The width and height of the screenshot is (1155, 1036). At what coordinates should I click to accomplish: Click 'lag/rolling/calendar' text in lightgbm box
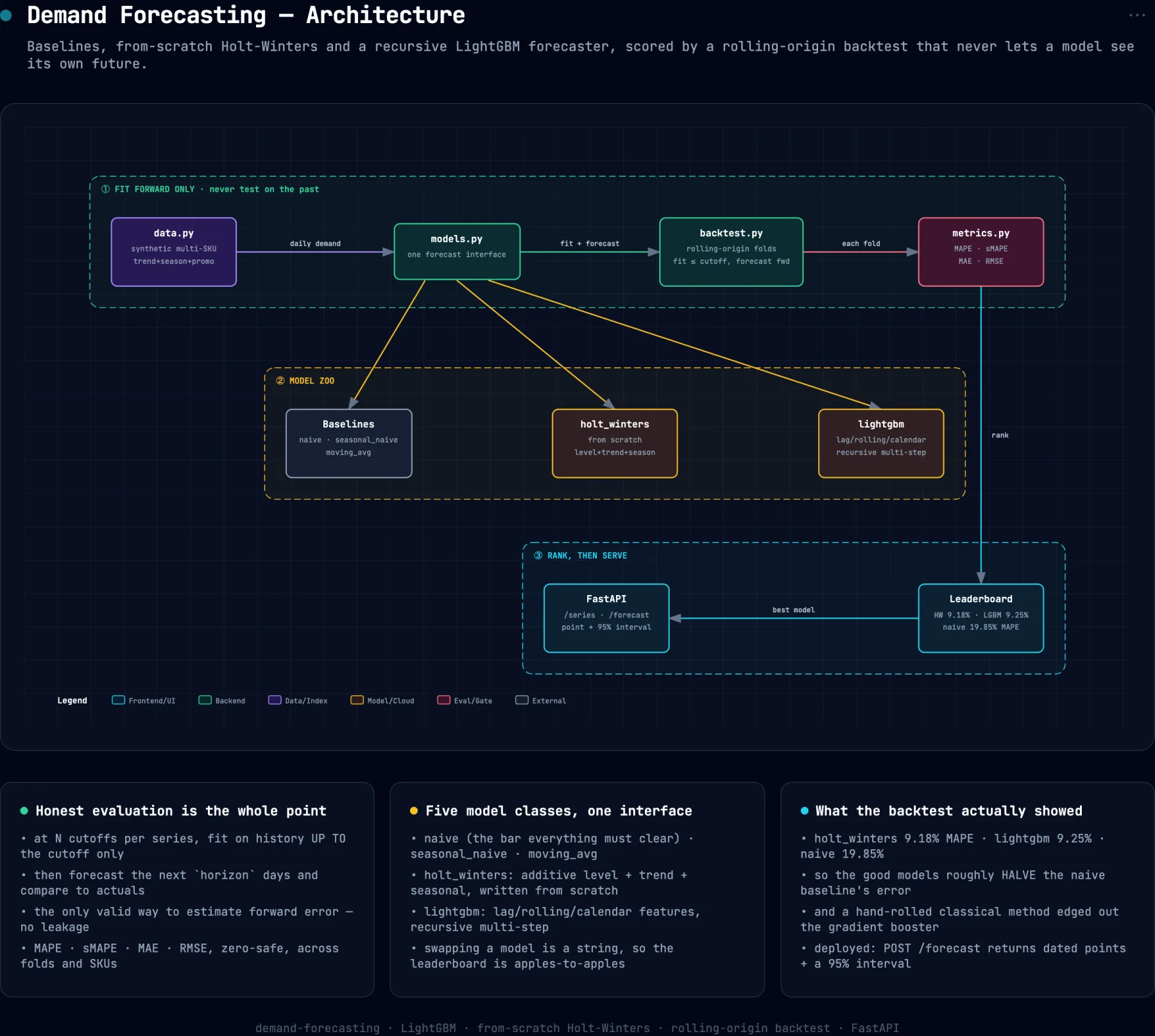pyautogui.click(x=881, y=440)
